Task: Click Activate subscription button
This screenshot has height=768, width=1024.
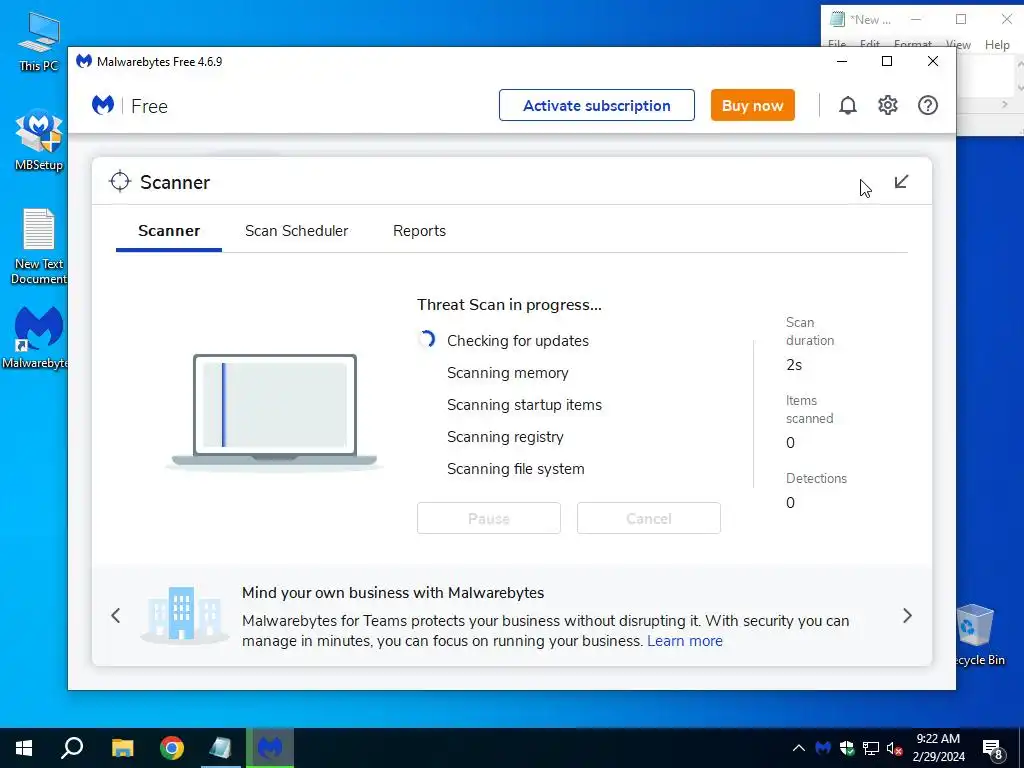Action: click(x=596, y=105)
